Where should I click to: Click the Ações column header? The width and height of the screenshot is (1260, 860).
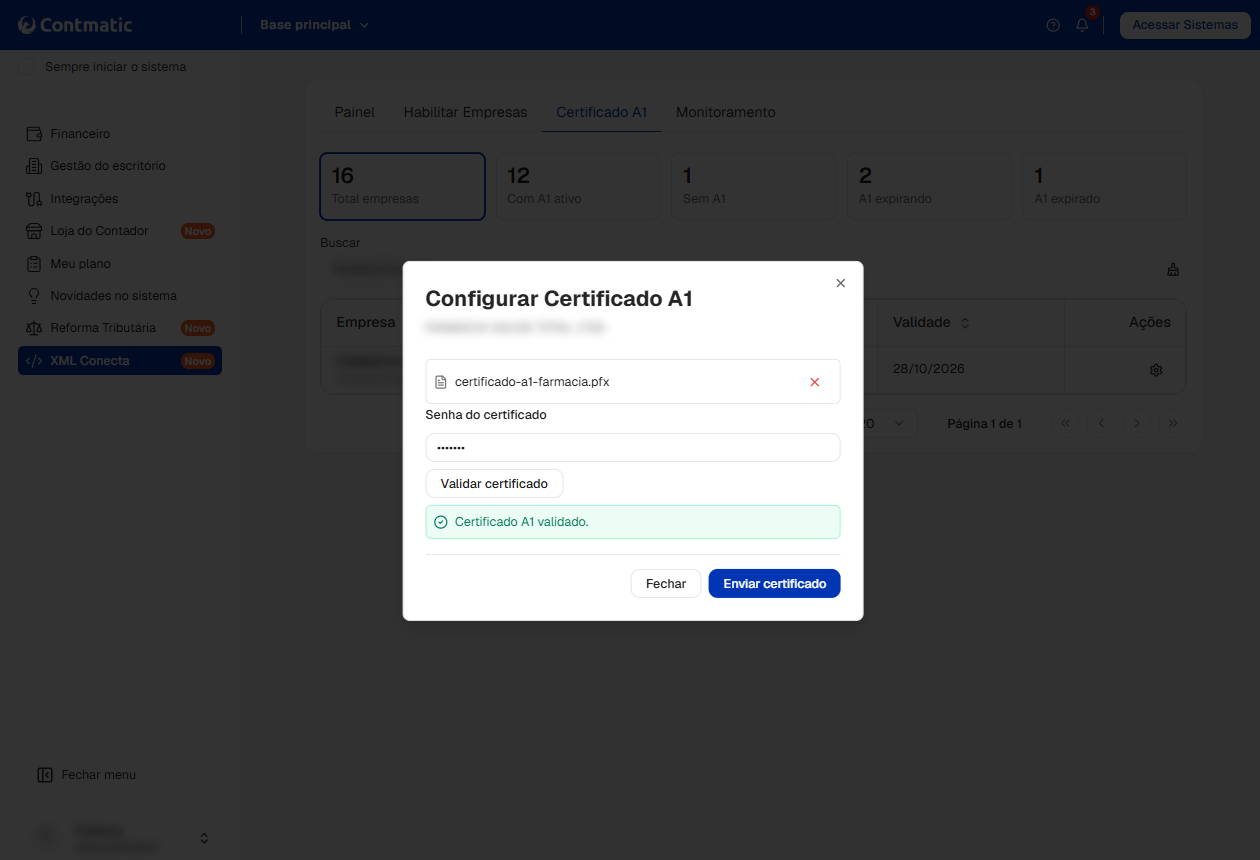pos(1150,323)
